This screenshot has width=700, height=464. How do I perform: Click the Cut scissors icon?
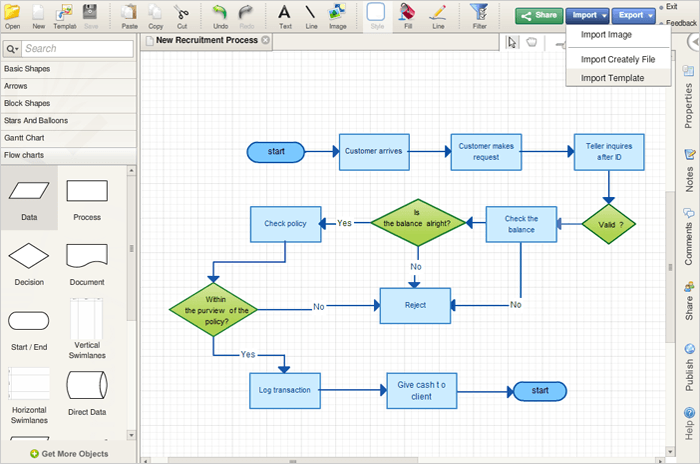pyautogui.click(x=181, y=12)
